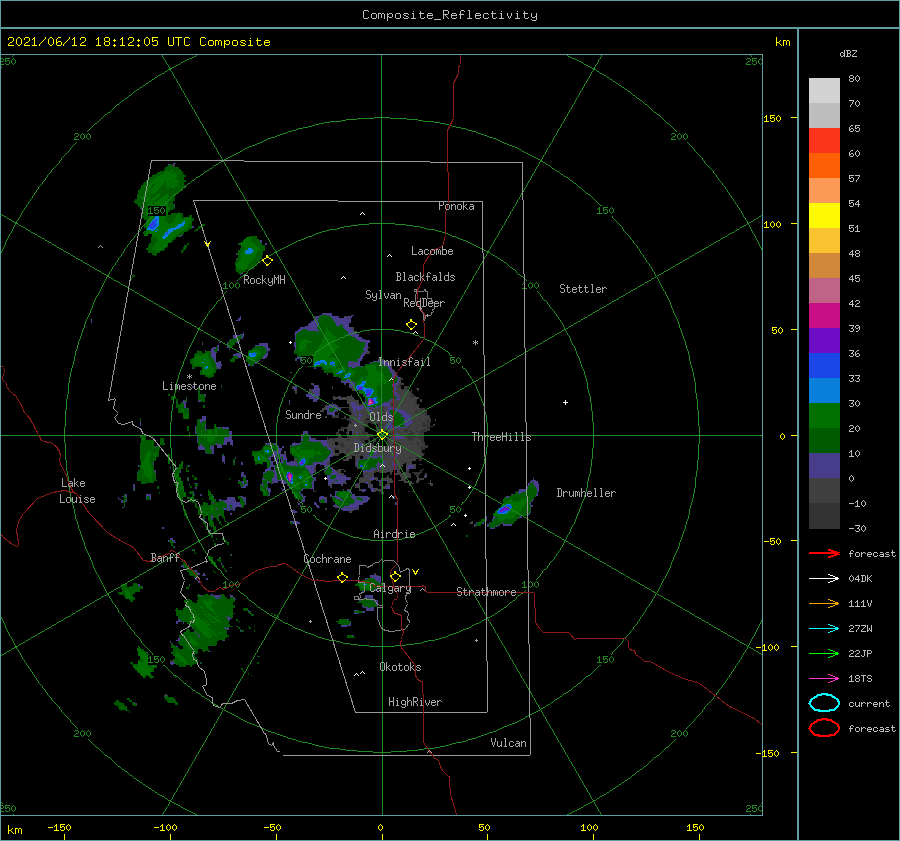The width and height of the screenshot is (900, 841).
Task: Select the dark green swatch between 20 and 10
Action: 824,441
